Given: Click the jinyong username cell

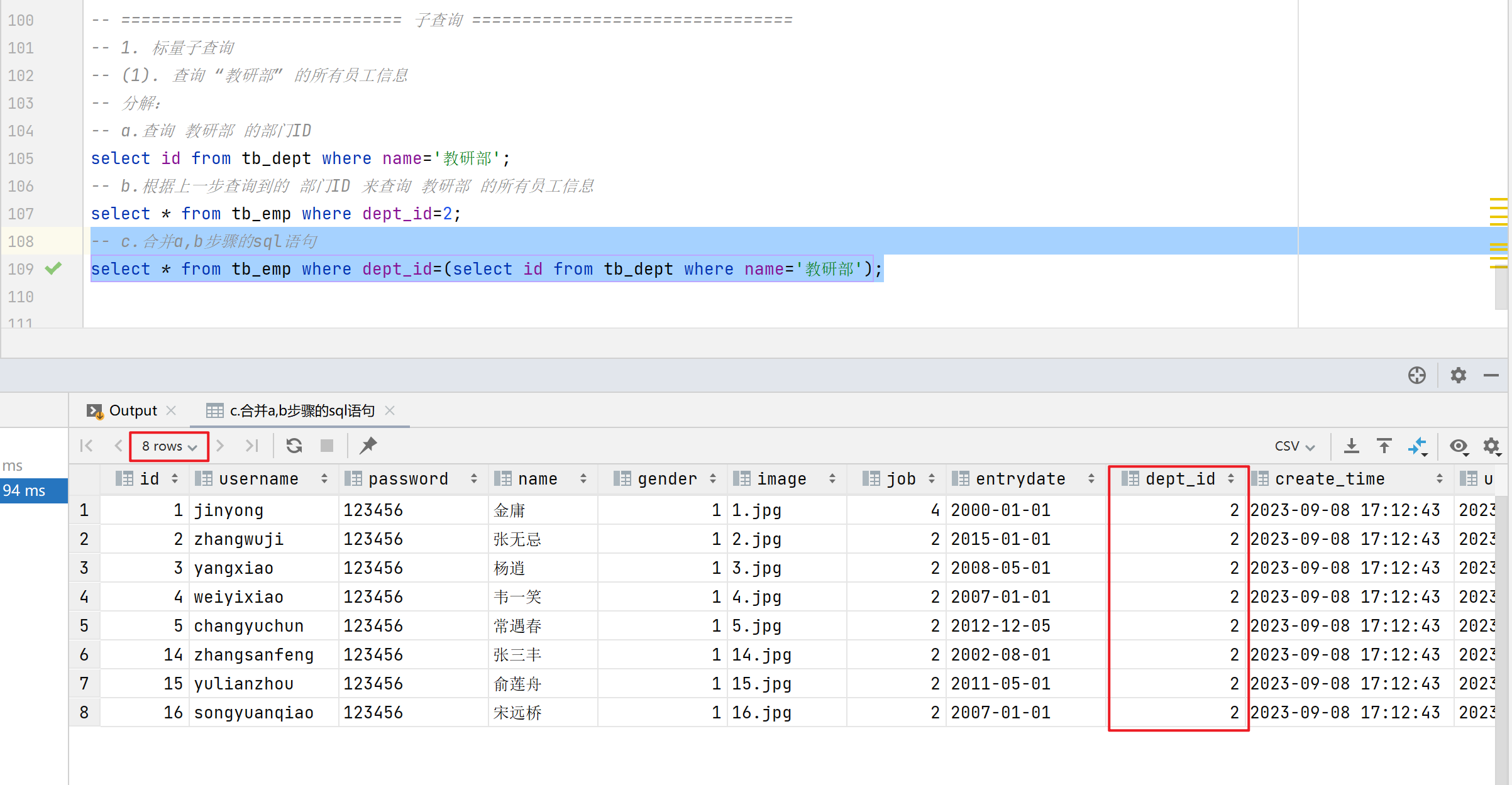Looking at the screenshot, I should [263, 510].
